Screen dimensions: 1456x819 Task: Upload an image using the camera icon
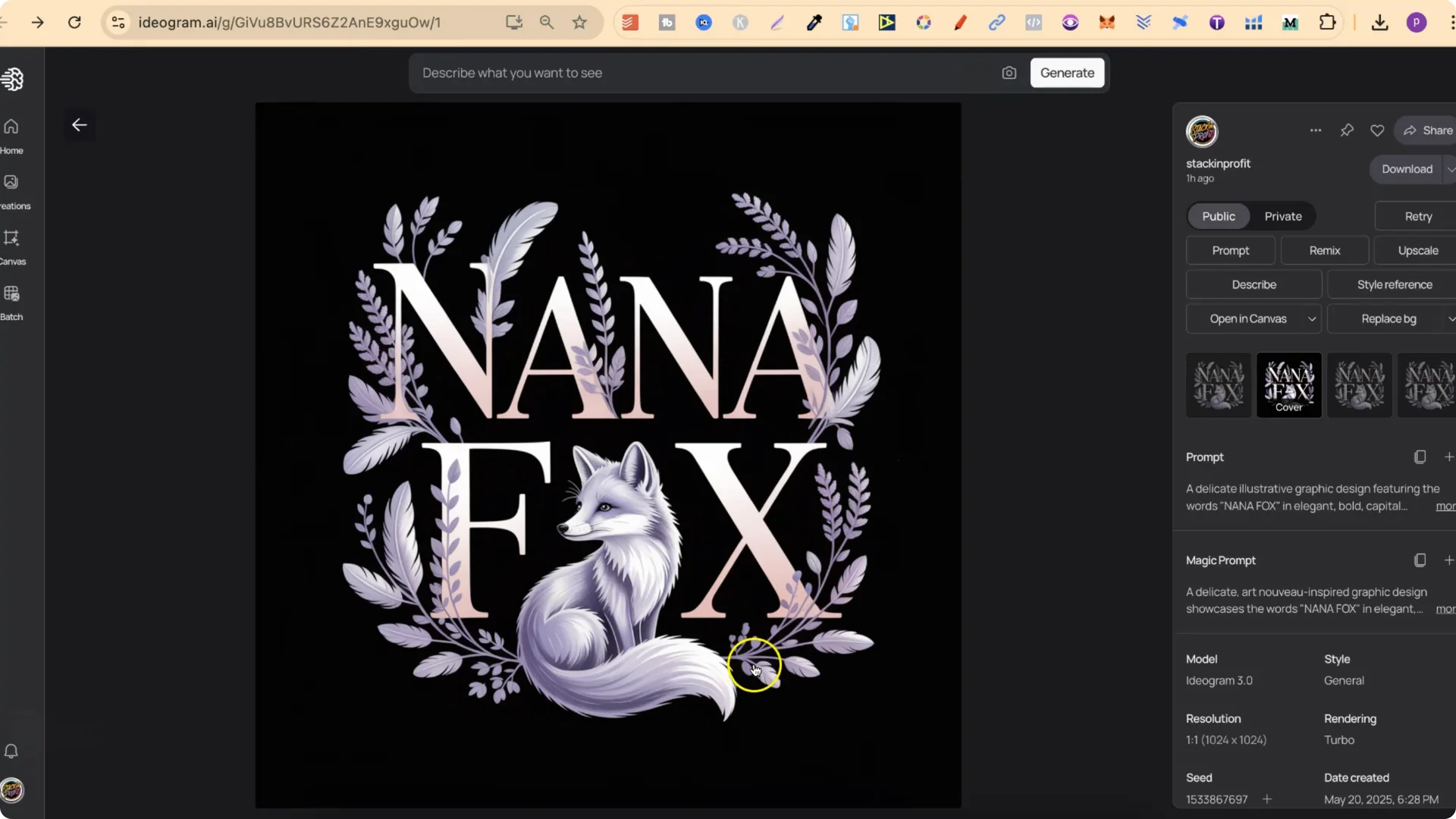point(1009,73)
